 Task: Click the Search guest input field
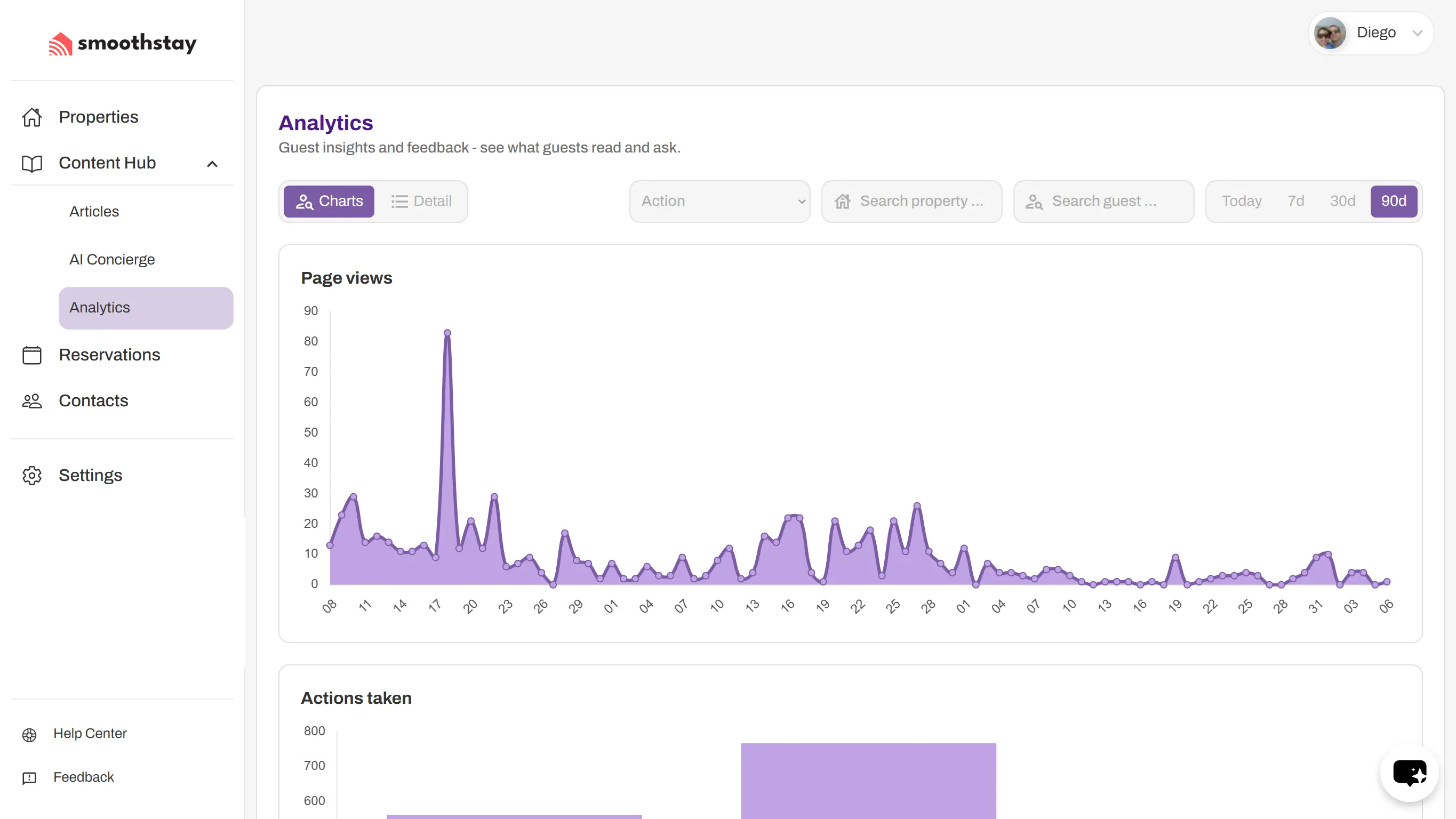(1103, 201)
